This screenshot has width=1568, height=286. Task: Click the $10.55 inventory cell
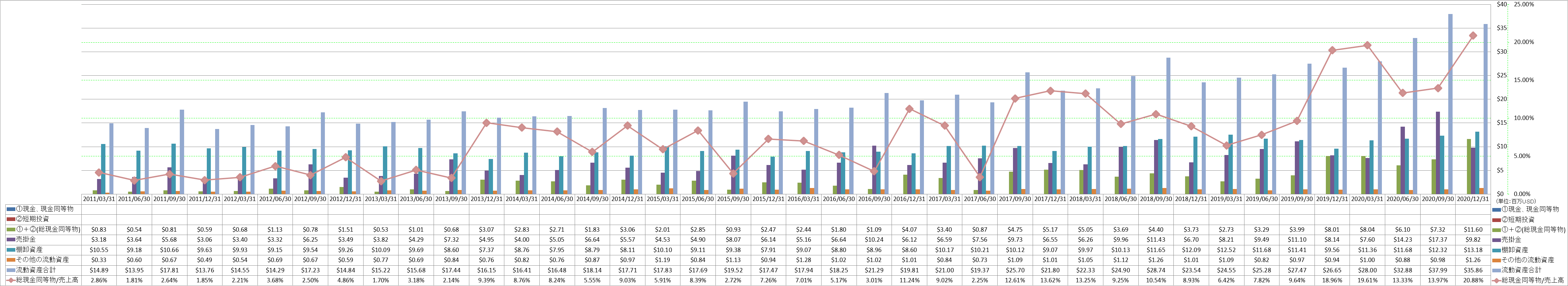coord(99,250)
